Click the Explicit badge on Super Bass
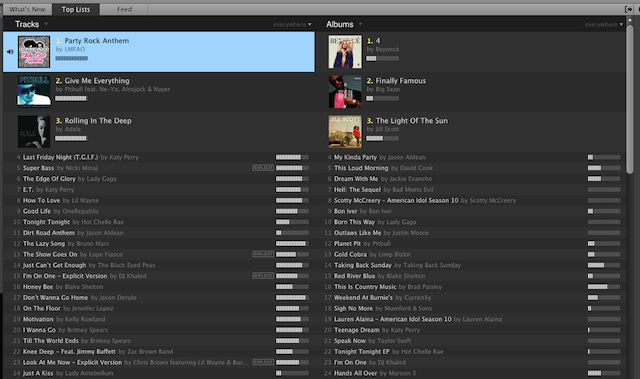 click(263, 168)
